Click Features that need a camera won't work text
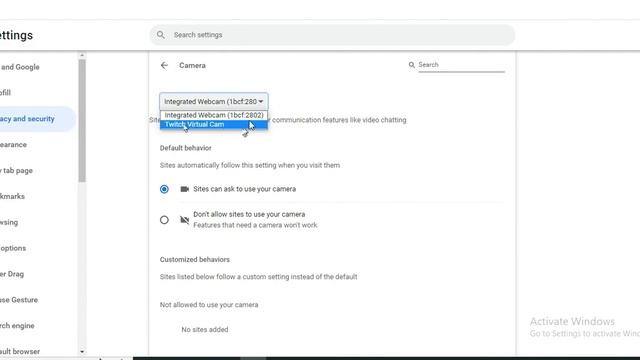This screenshot has width=640, height=360. click(x=255, y=225)
